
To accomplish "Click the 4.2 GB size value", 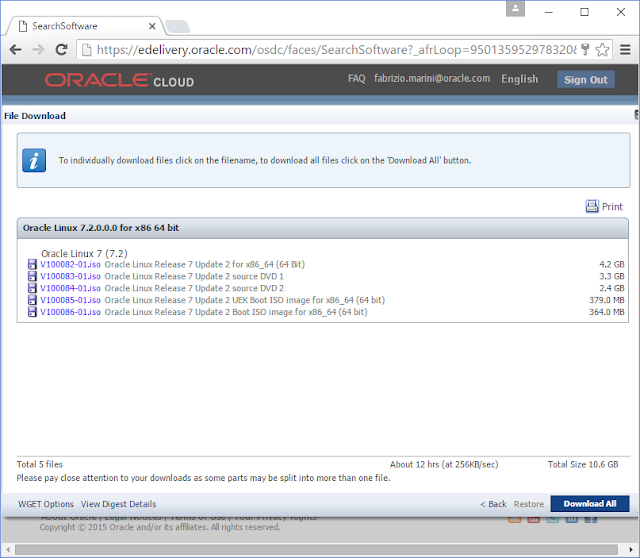I will pyautogui.click(x=611, y=265).
